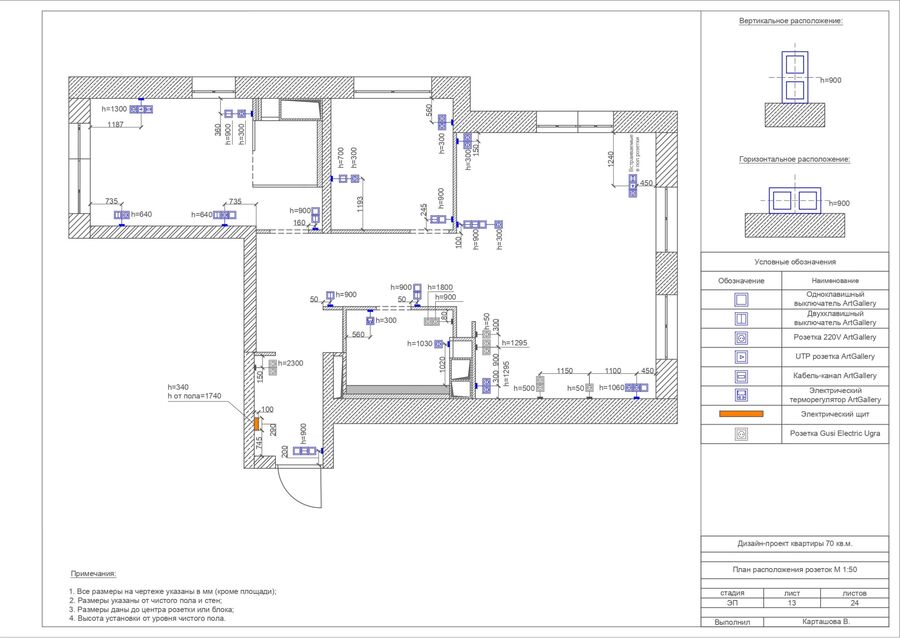Click the 'h=1300' height label
This screenshot has width=900, height=638.
coord(114,109)
